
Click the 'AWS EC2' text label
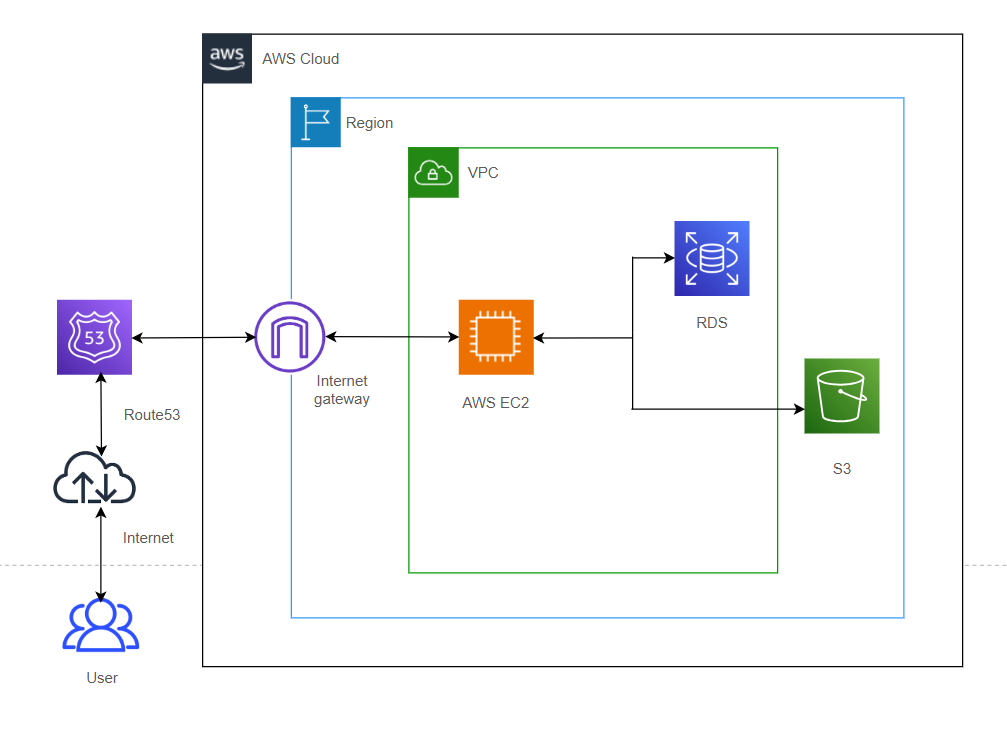(496, 403)
